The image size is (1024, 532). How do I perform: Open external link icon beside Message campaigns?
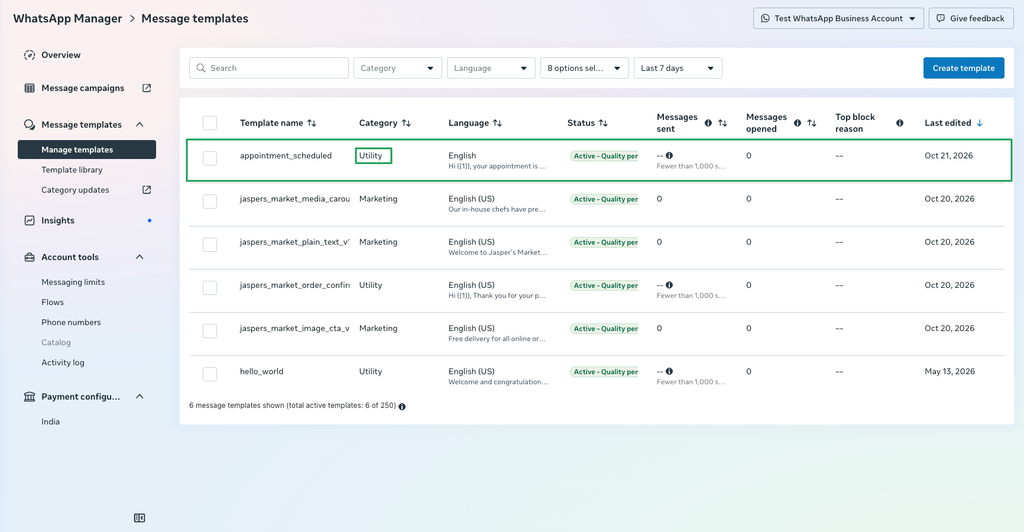tap(147, 88)
